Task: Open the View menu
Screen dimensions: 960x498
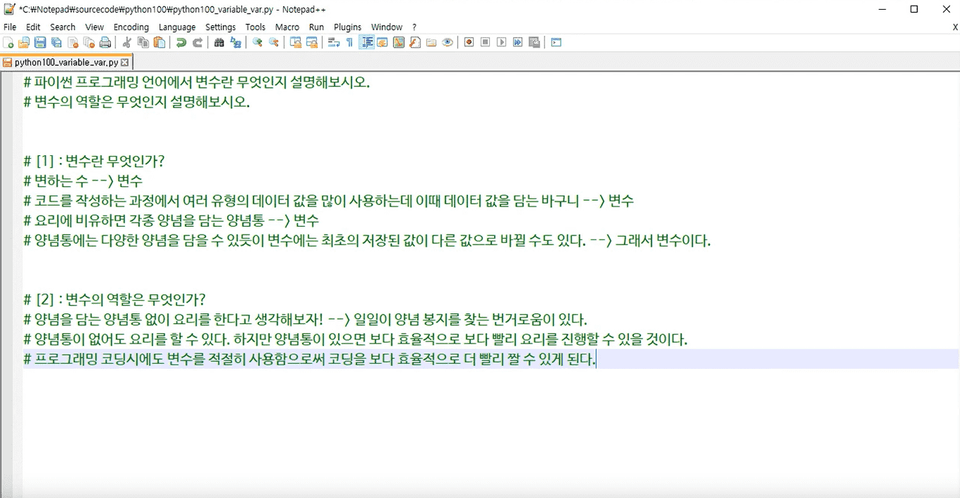Action: point(94,27)
